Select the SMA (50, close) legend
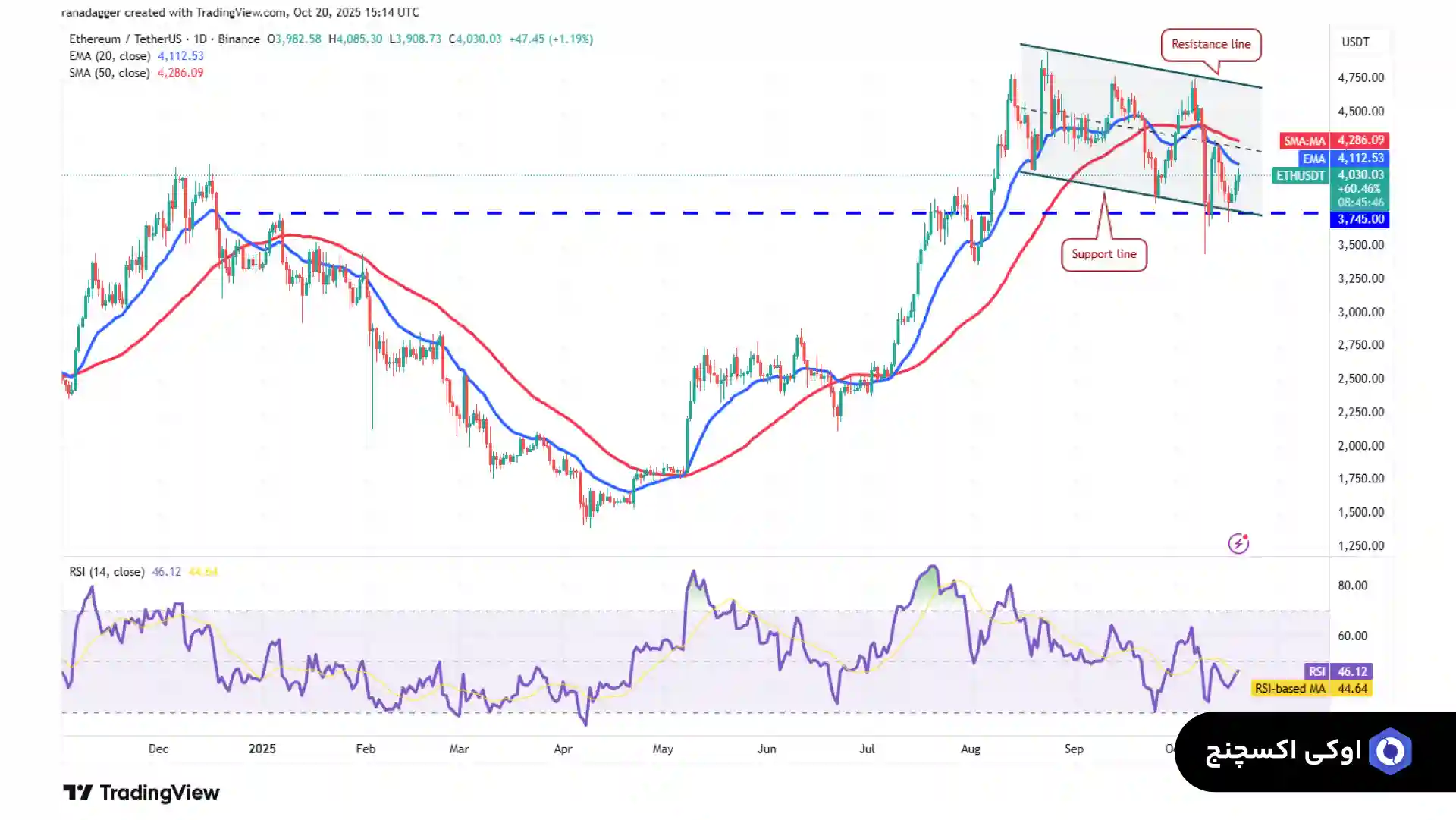This screenshot has height=820, width=1456. point(110,73)
